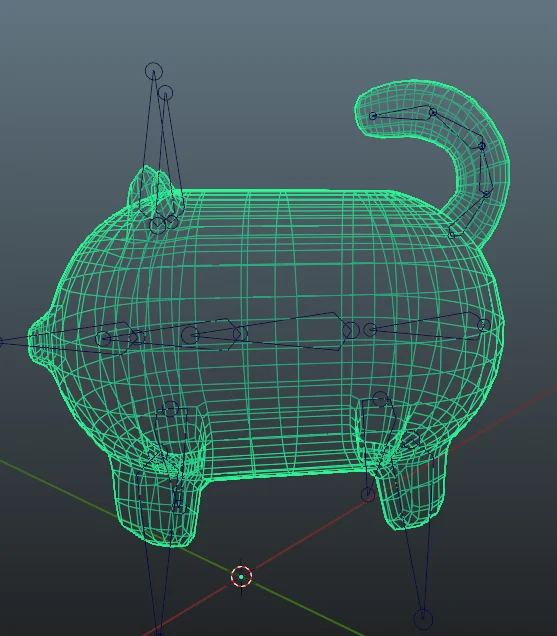Click the rear spine bone nearest the rump
Viewport: 557px width, 636px height.
click(x=426, y=326)
